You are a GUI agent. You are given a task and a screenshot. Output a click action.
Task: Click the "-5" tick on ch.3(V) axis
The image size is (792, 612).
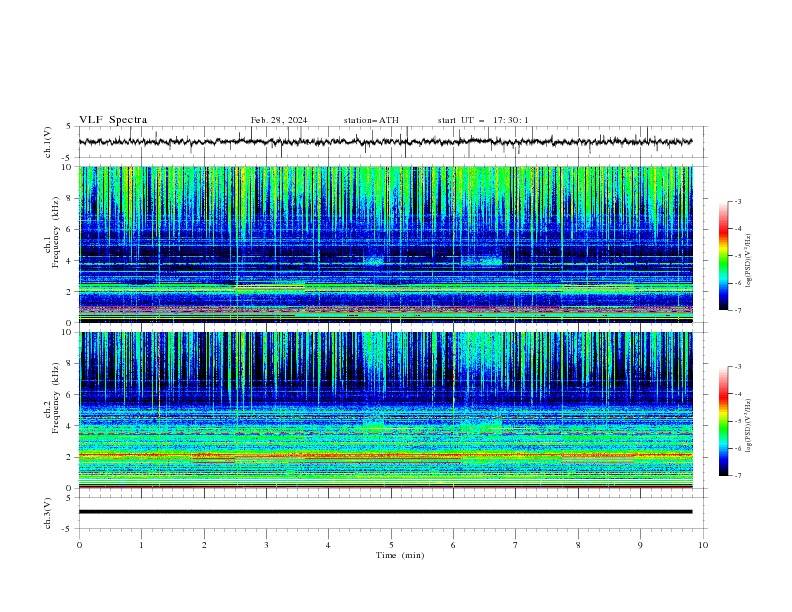[x=67, y=529]
